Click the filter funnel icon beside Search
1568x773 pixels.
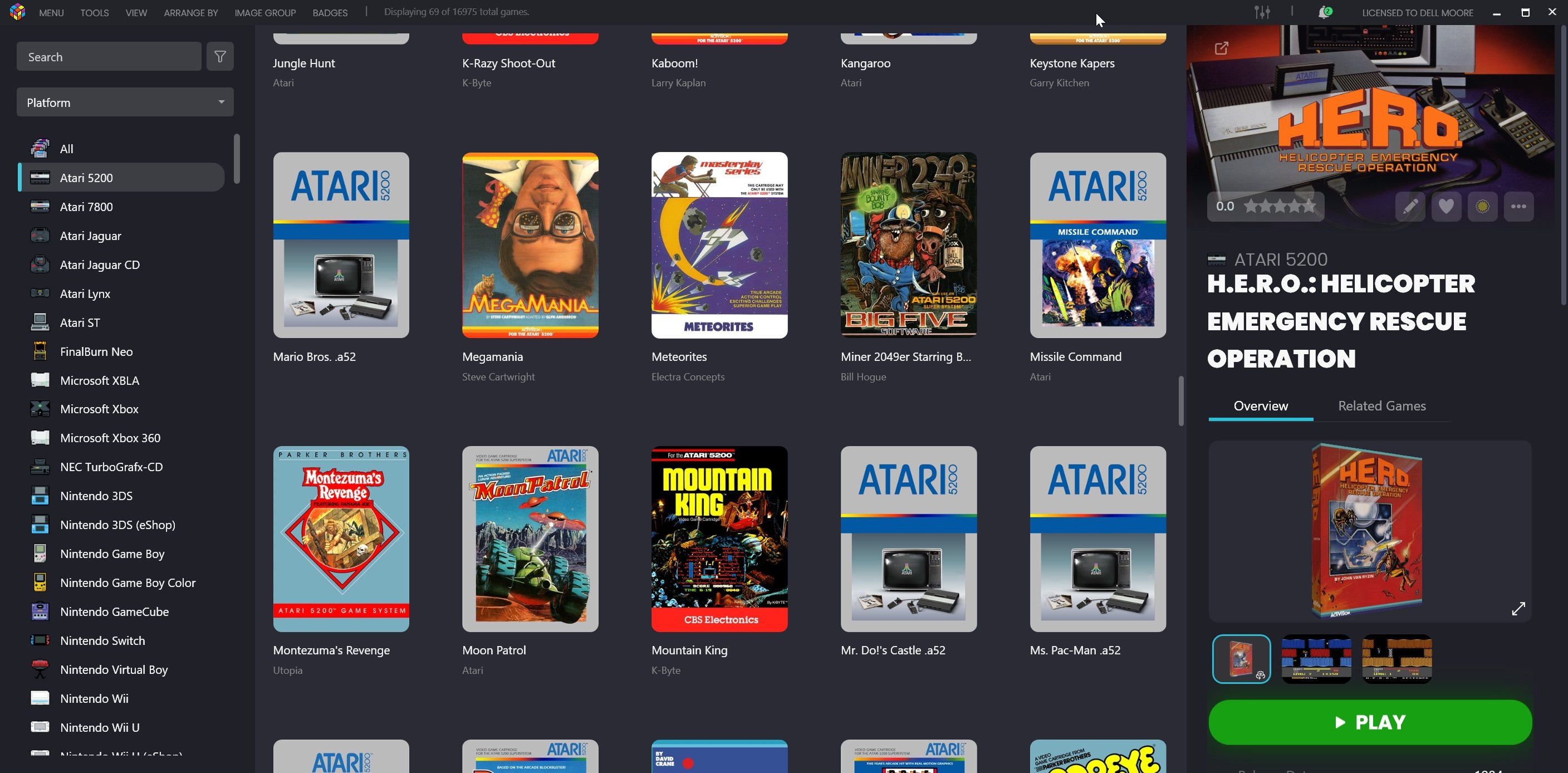[220, 57]
